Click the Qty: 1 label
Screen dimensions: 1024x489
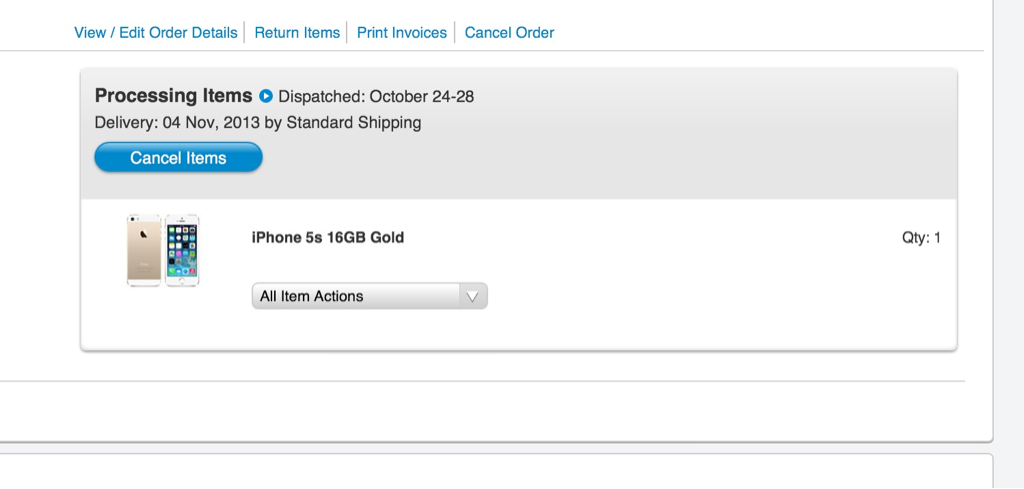[921, 238]
